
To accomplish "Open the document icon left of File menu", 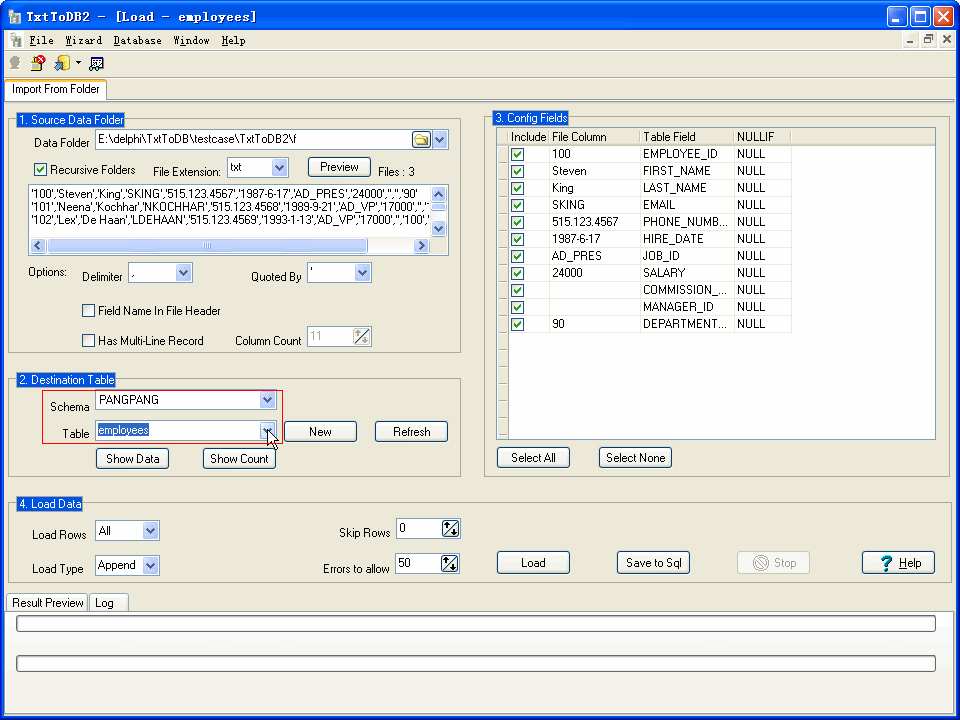I will 16,40.
